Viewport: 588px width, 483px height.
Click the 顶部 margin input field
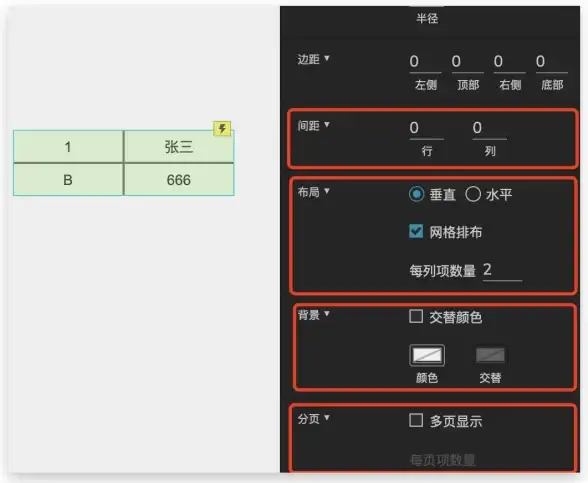pyautogui.click(x=467, y=62)
